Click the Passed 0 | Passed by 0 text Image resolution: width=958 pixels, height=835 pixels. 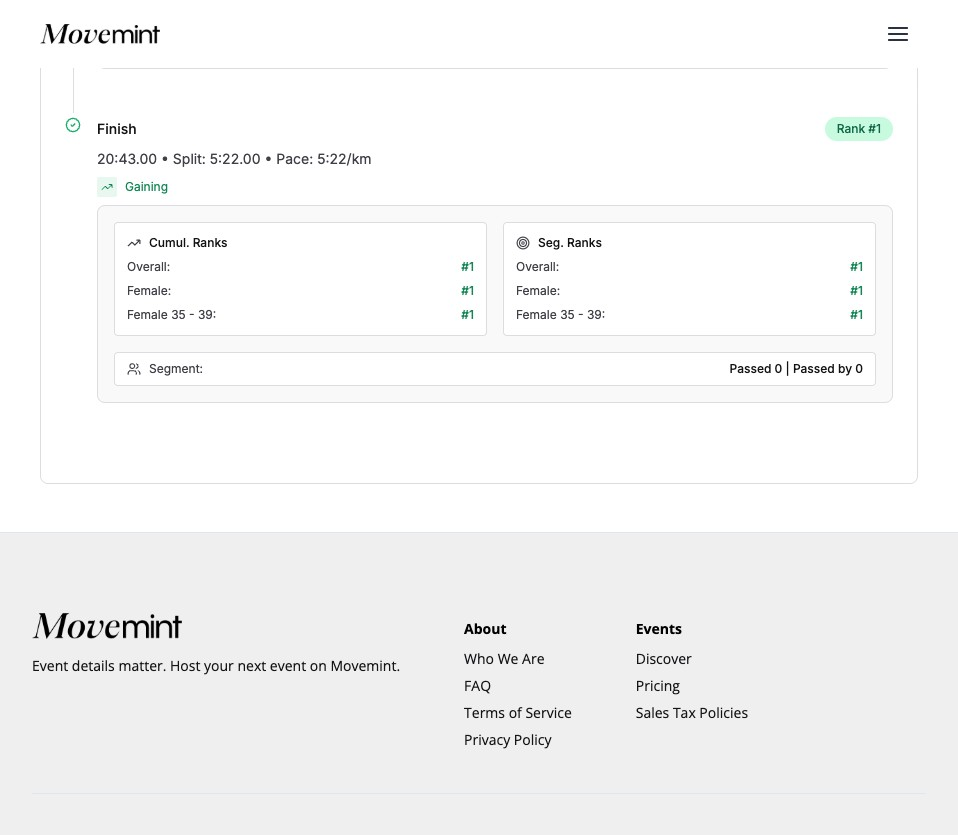(x=795, y=369)
